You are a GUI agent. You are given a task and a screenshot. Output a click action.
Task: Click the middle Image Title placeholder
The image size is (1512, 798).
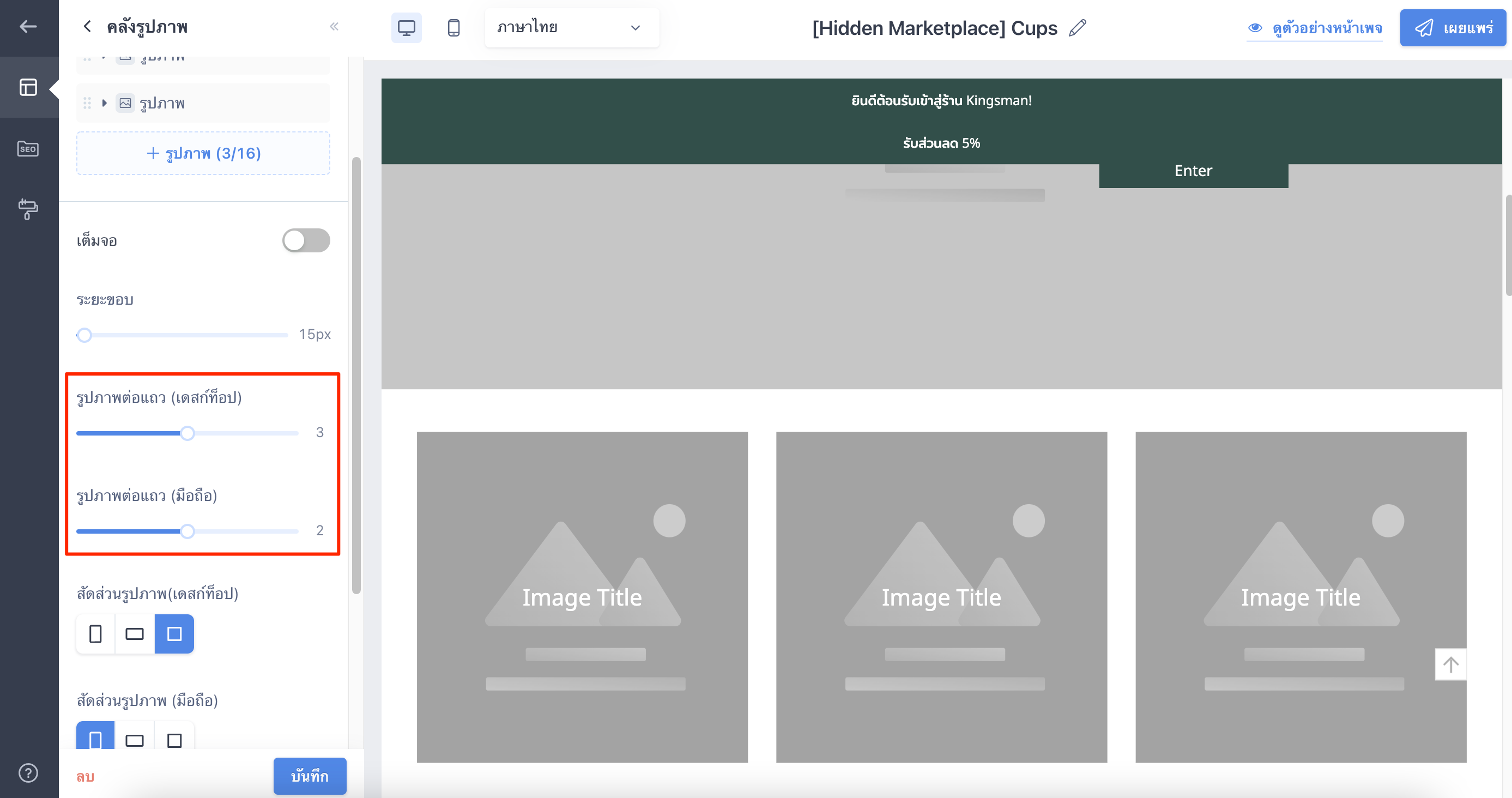tap(941, 597)
